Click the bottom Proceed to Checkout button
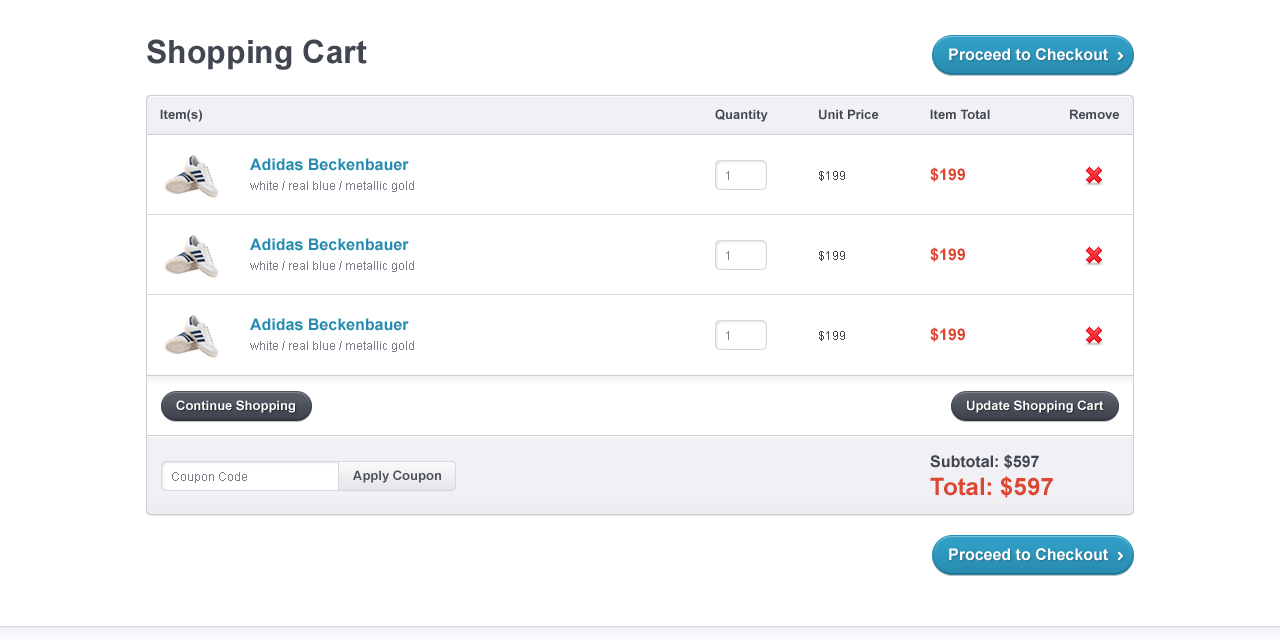This screenshot has width=1280, height=640. [x=1032, y=555]
